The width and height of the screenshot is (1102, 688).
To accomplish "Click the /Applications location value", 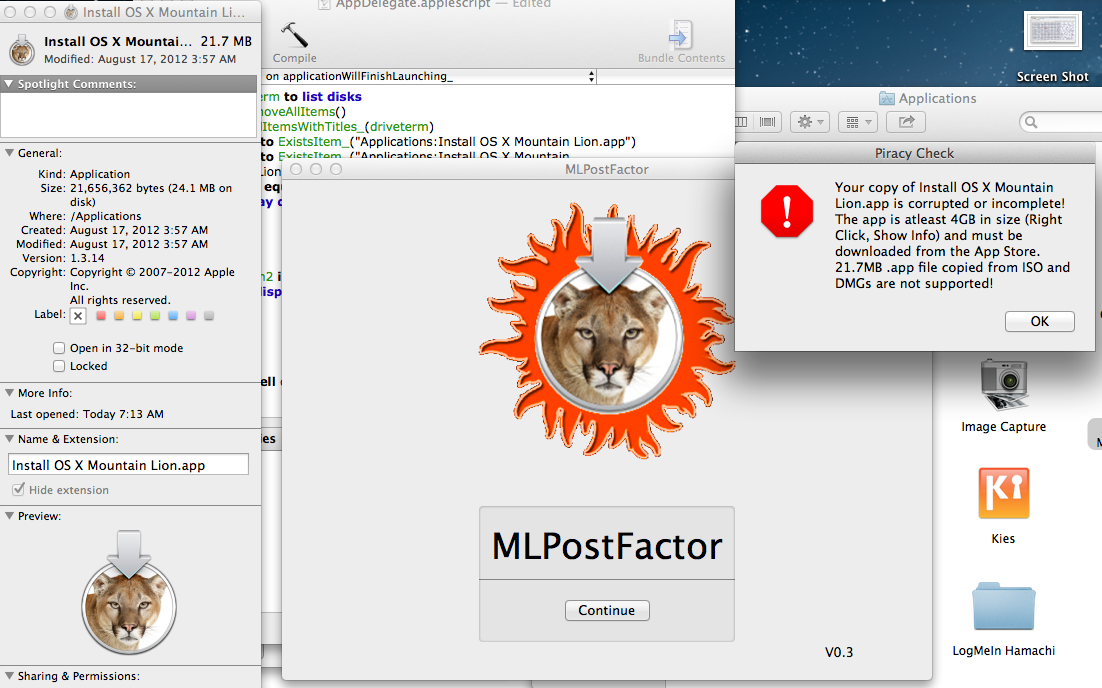I will (x=105, y=216).
